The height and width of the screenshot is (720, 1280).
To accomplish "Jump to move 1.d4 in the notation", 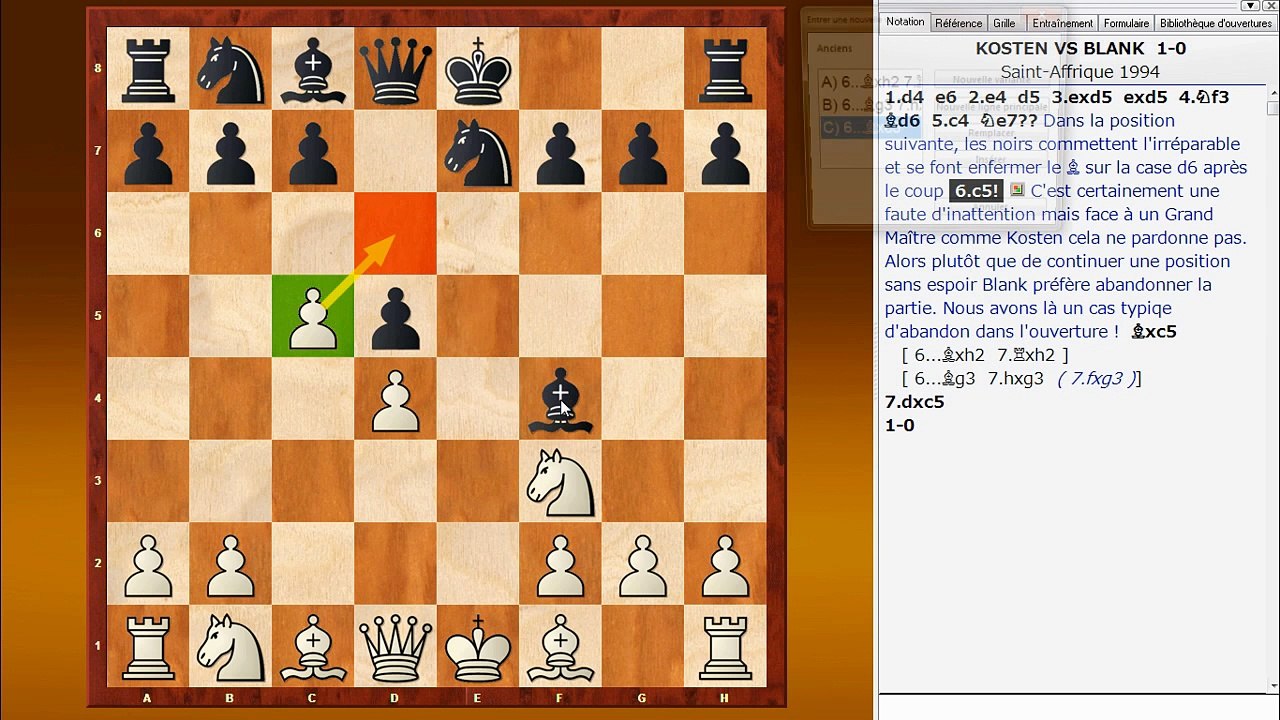I will tap(905, 97).
